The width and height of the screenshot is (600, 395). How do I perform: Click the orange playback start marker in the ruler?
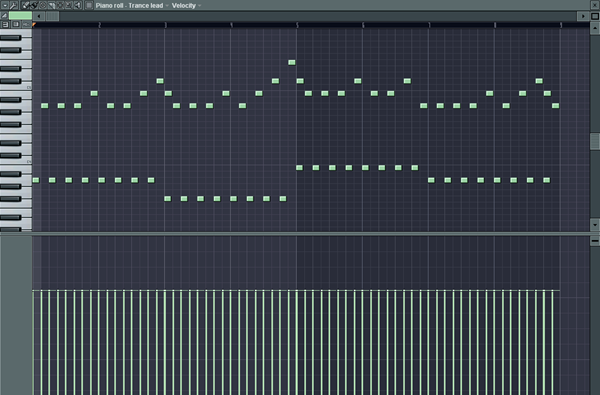click(x=34, y=24)
